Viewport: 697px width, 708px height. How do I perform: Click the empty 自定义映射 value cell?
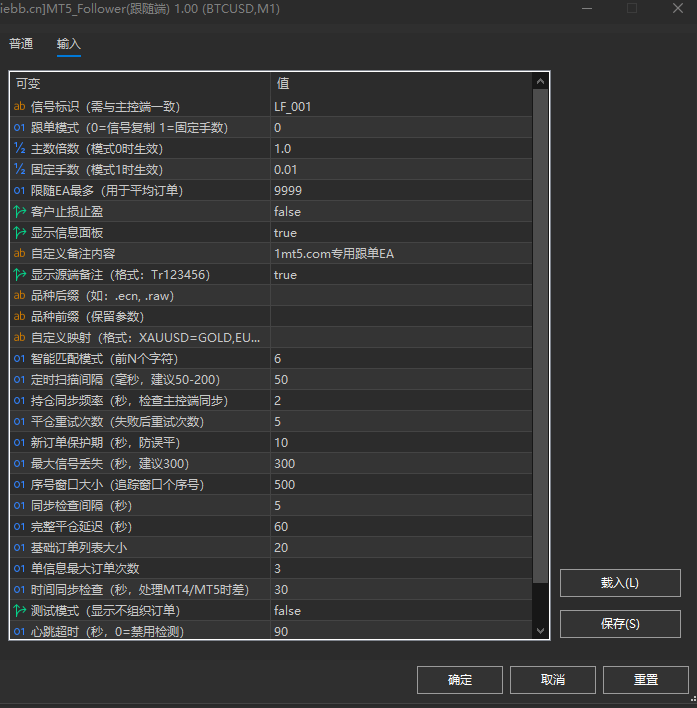click(401, 338)
